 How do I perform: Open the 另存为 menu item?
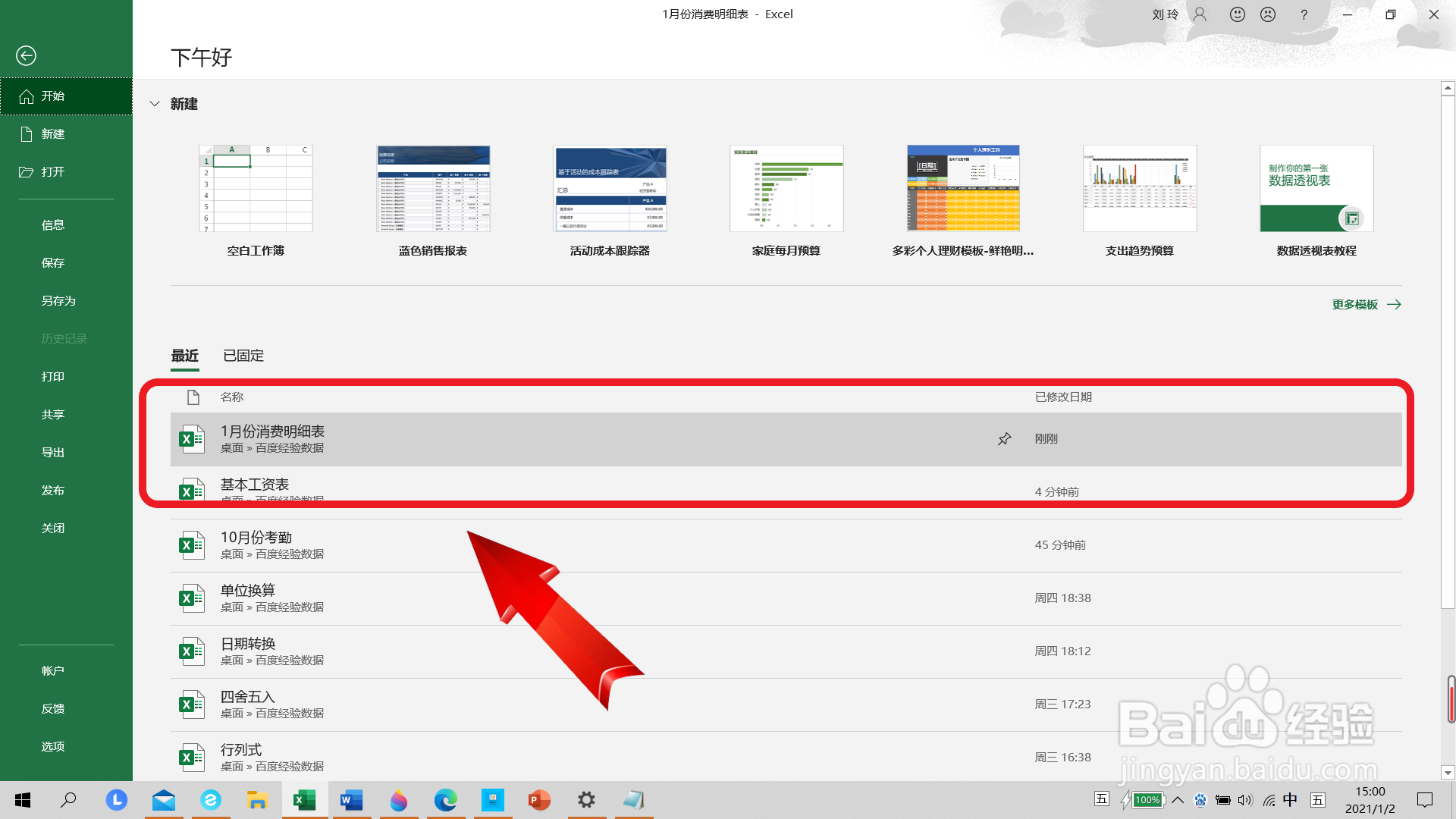click(58, 301)
